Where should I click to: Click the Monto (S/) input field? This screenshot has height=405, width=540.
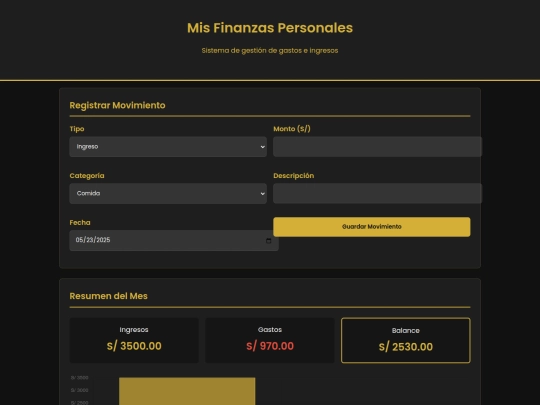[377, 147]
